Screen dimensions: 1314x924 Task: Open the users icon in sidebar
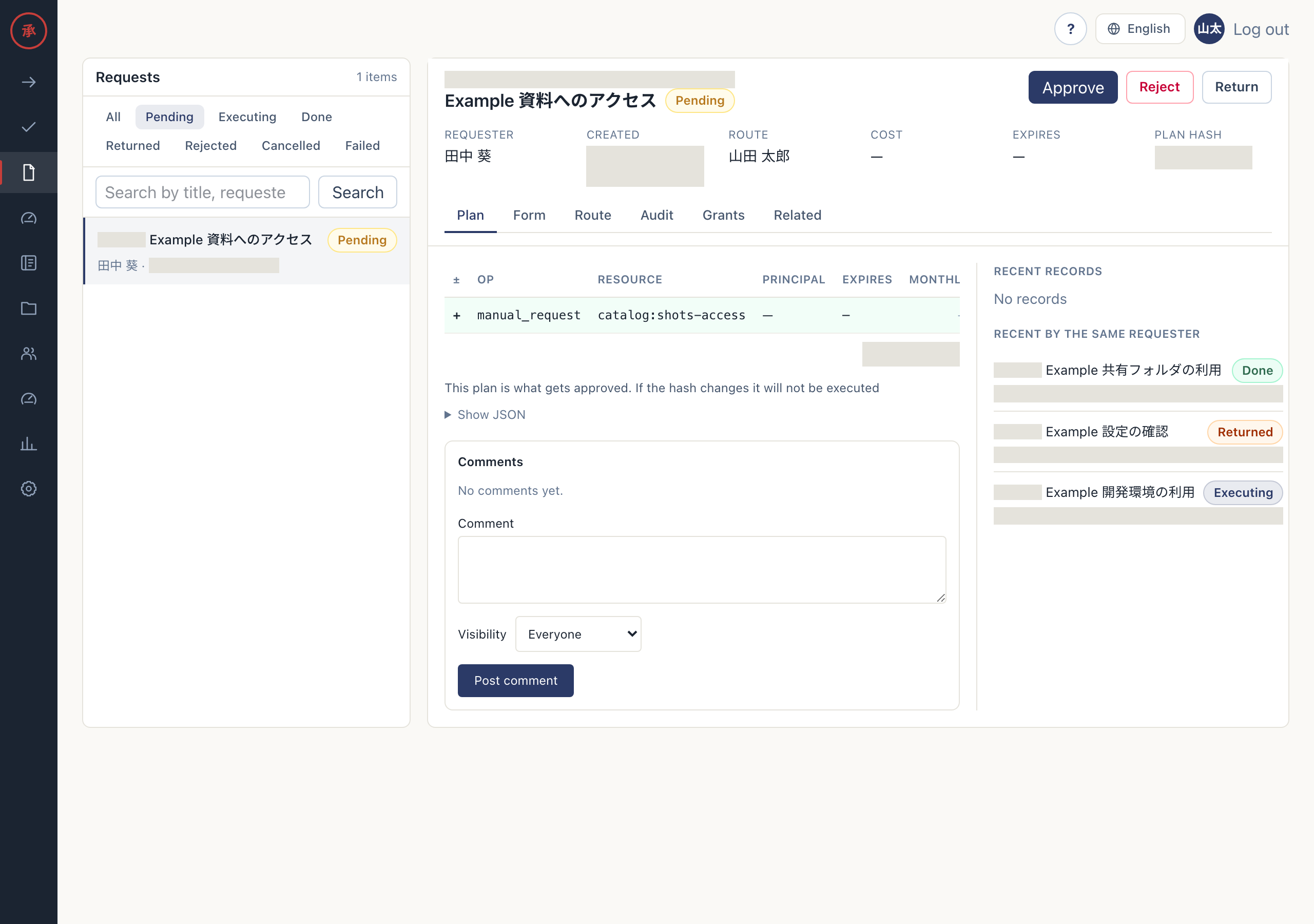click(x=29, y=353)
